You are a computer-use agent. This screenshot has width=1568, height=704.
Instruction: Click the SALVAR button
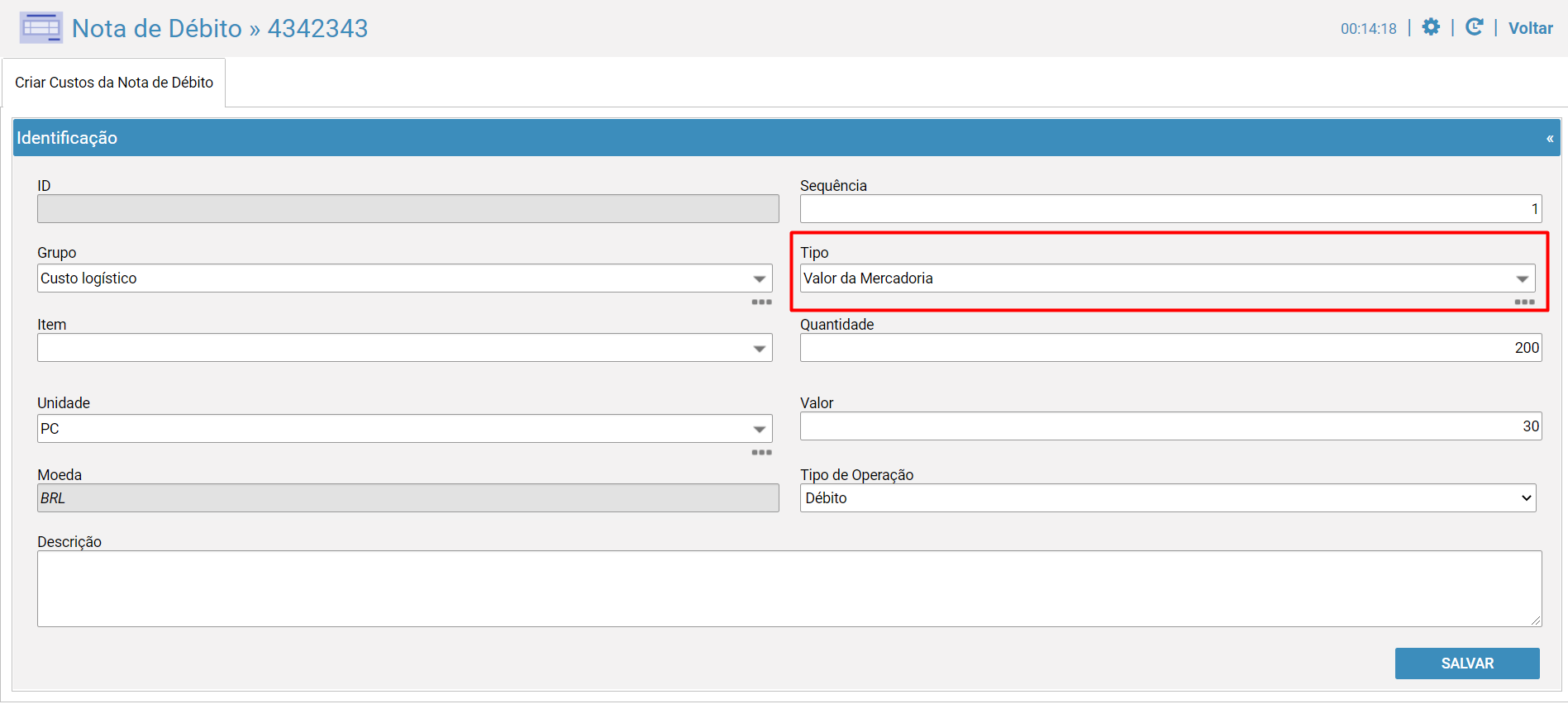(1467, 664)
